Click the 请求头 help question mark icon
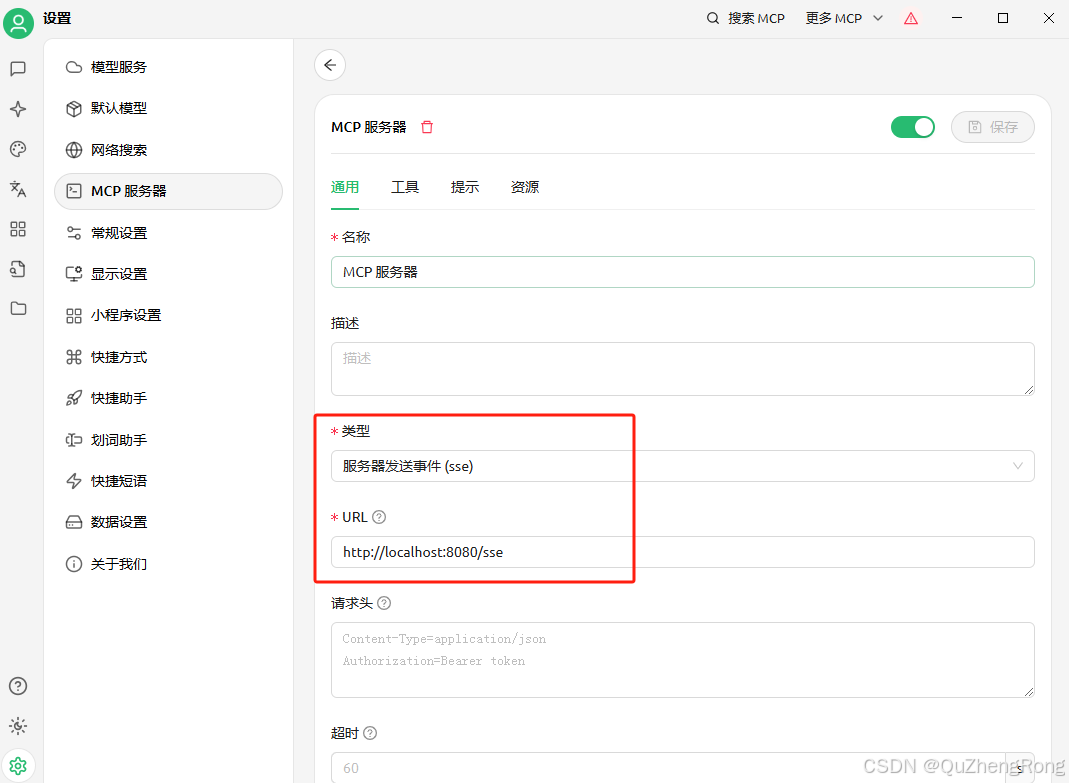 pyautogui.click(x=384, y=603)
